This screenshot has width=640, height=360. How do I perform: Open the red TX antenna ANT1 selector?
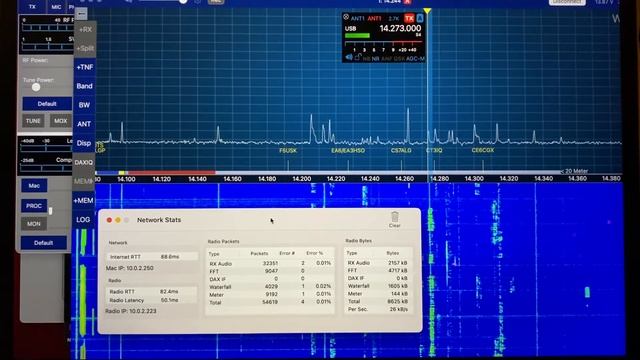point(374,18)
